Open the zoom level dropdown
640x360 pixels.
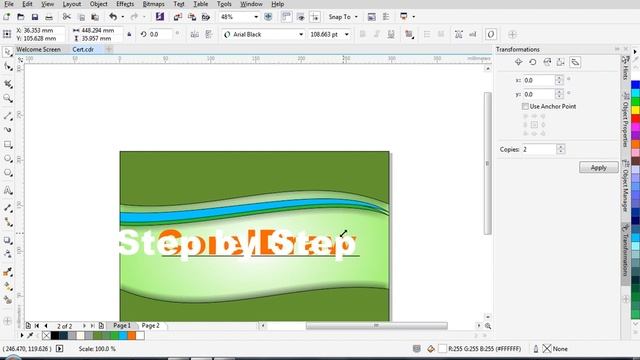pyautogui.click(x=256, y=17)
